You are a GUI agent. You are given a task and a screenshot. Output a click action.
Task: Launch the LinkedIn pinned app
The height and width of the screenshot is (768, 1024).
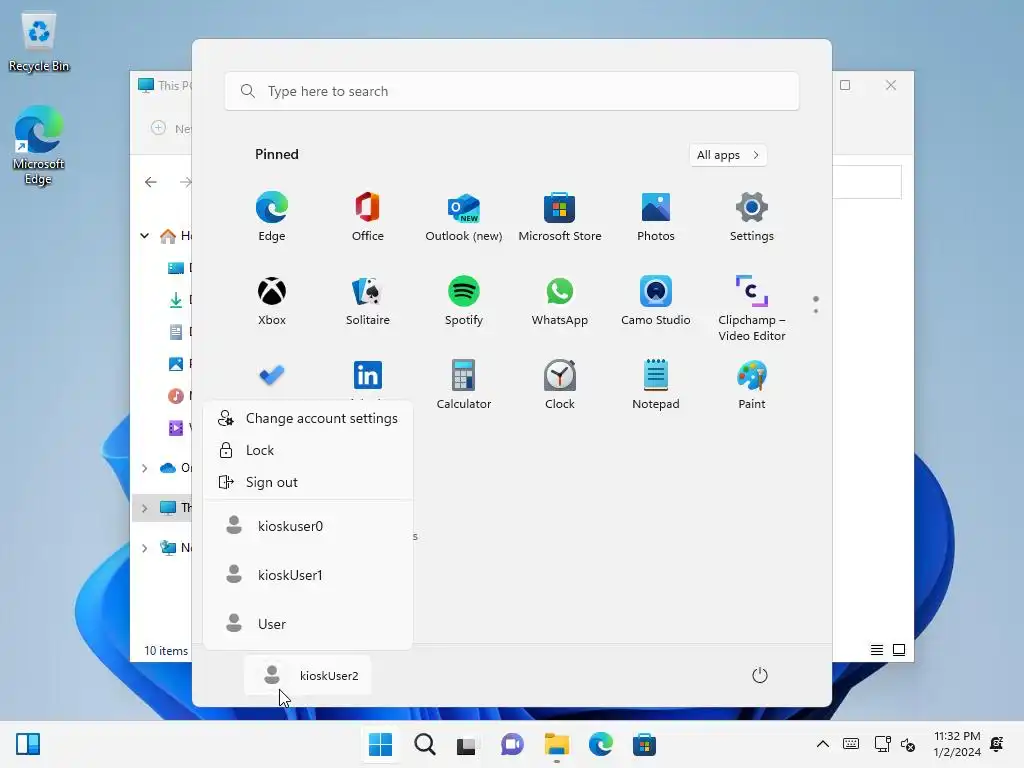368,375
